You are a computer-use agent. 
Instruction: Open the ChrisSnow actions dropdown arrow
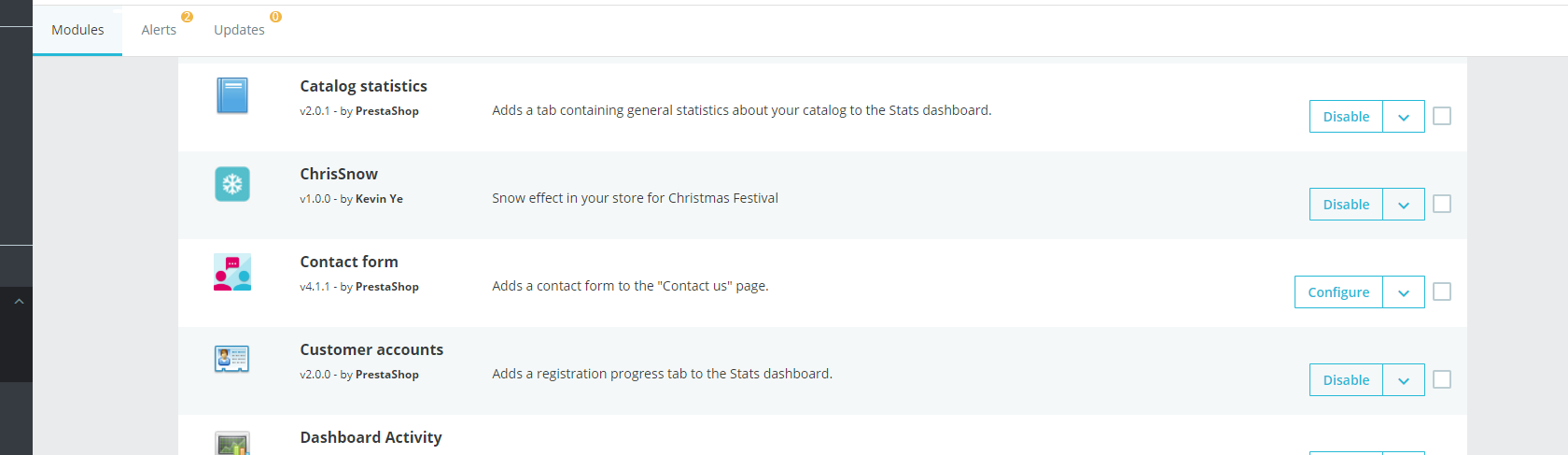click(x=1404, y=205)
